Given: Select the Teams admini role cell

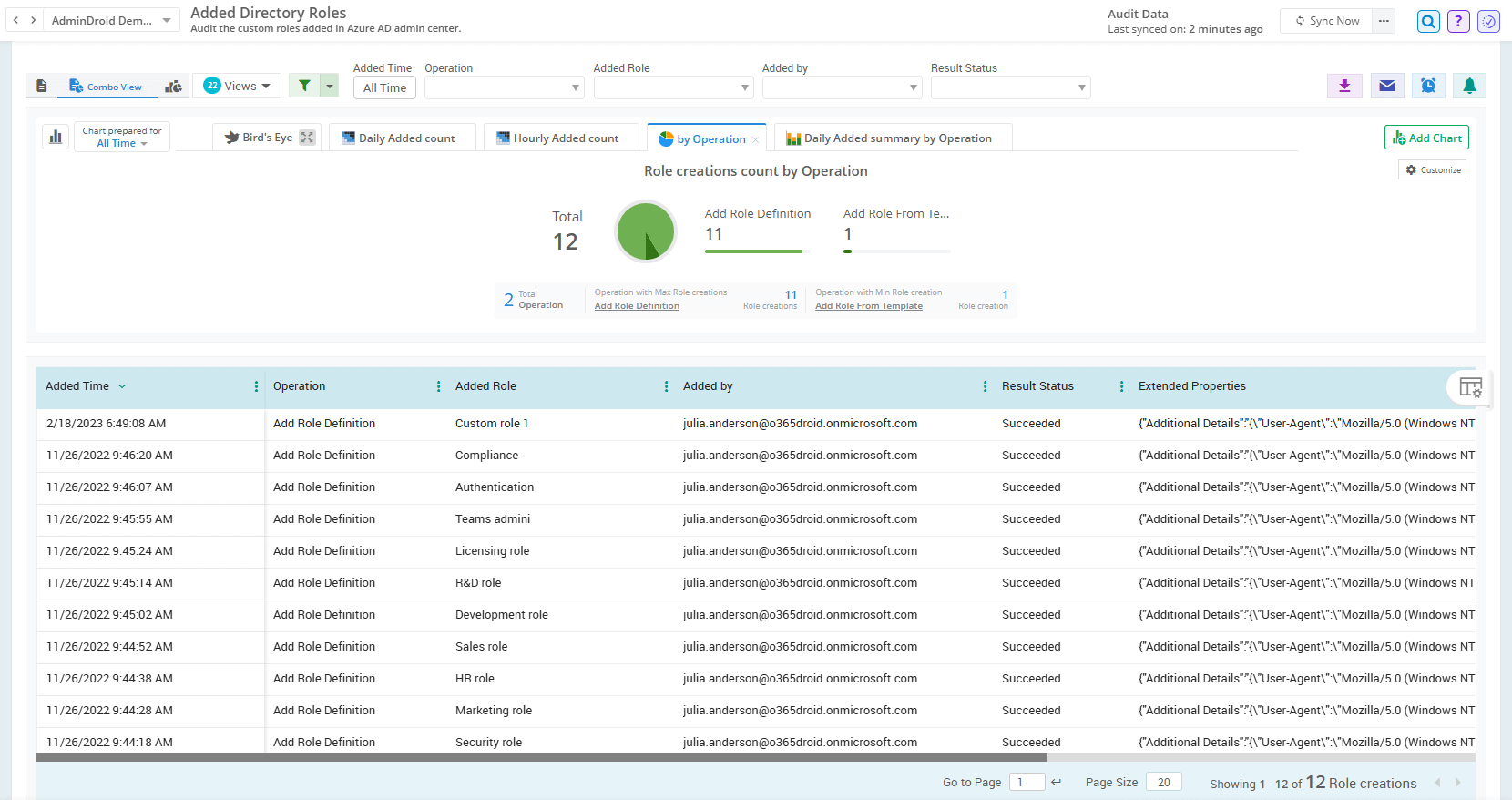Looking at the screenshot, I should pos(492,519).
